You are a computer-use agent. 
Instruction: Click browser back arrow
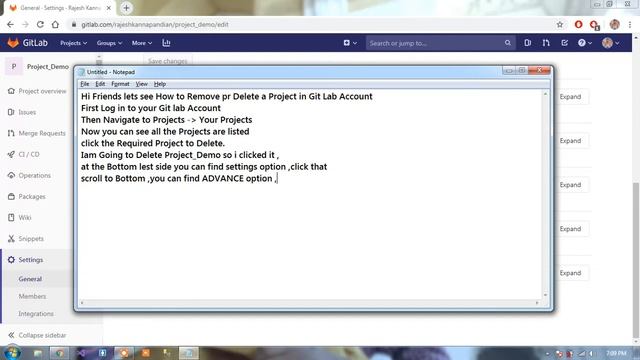point(10,24)
